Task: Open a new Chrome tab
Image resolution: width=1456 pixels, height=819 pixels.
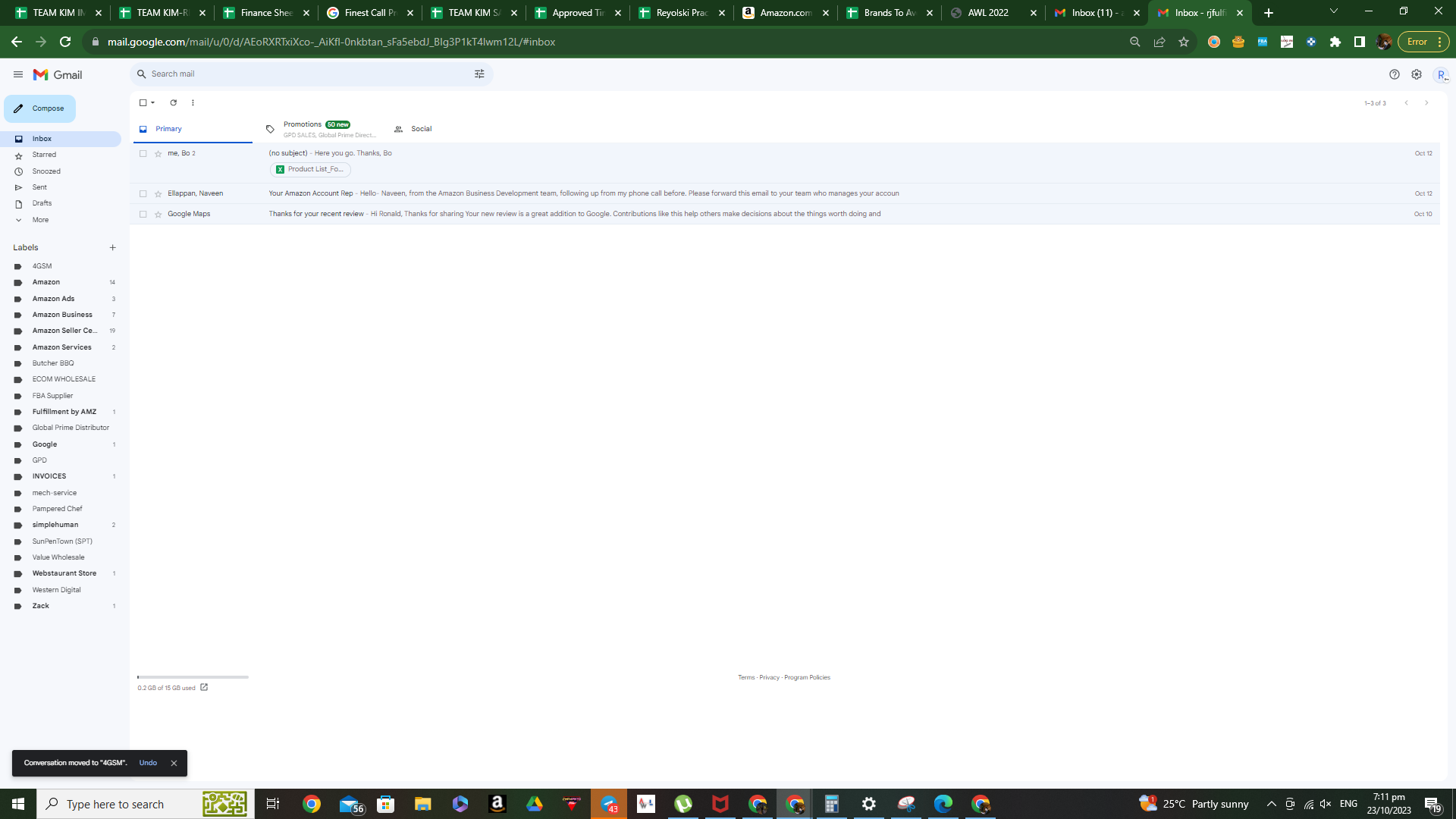Action: pyautogui.click(x=1269, y=13)
